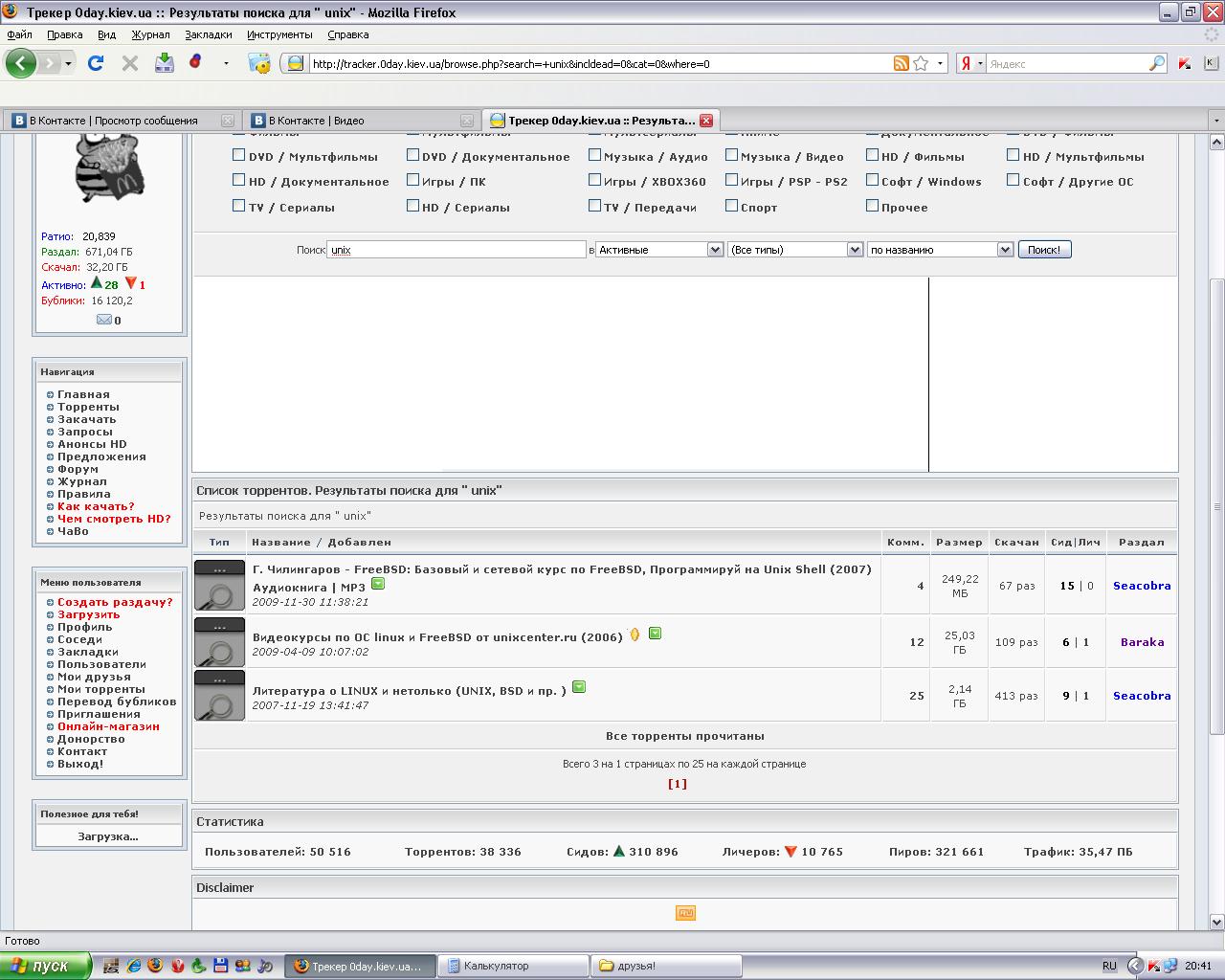Open the Торренты navigation link
Screen dimensions: 1225x980
coord(88,407)
